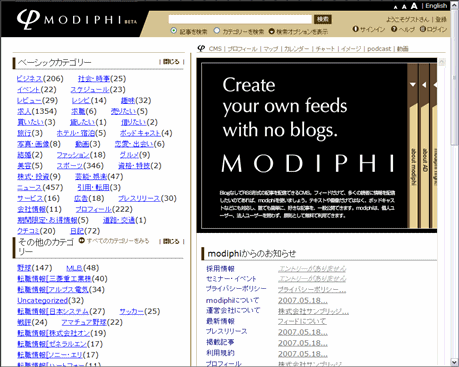
Task: Open the カレンダー navigation tab
Action: [x=297, y=49]
